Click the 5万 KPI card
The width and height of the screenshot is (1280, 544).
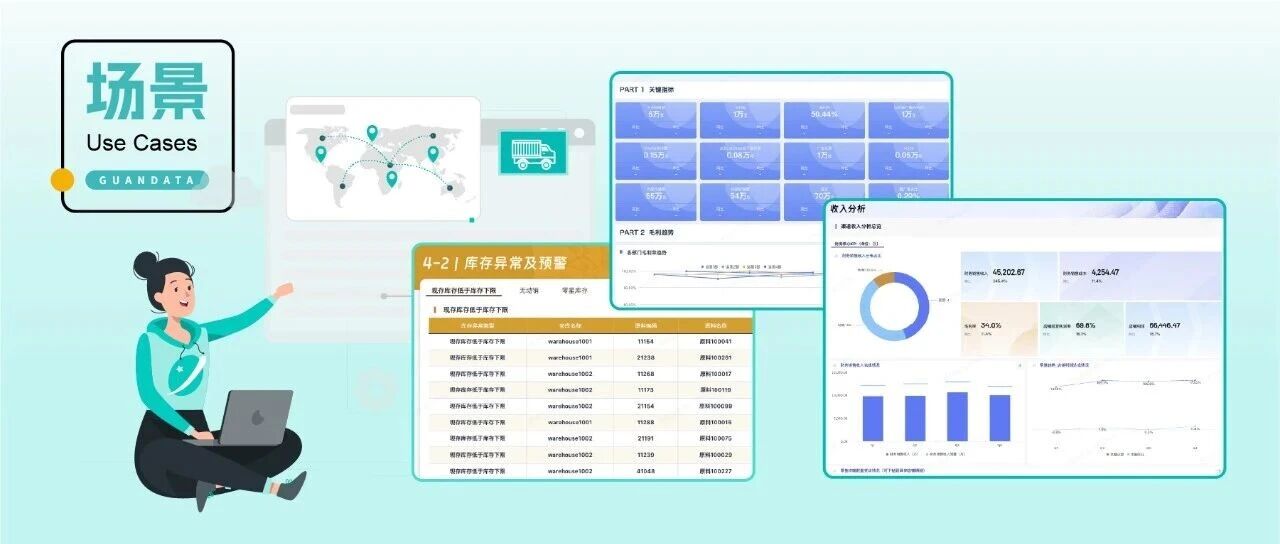click(655, 119)
